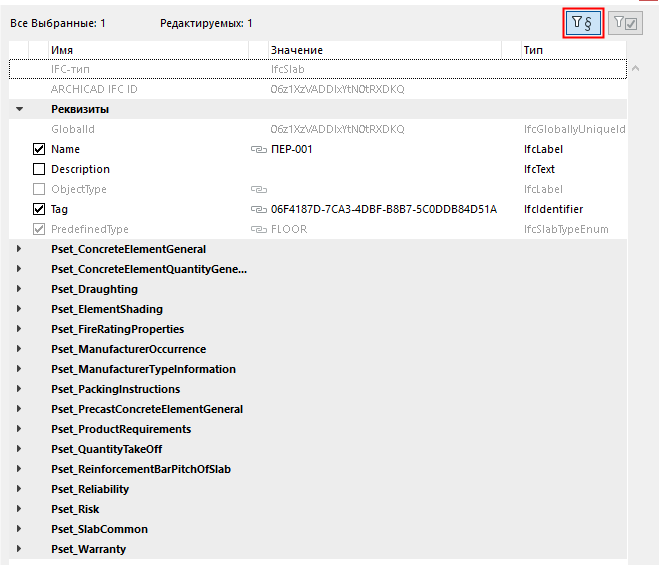
Task: Expand Pset_ProductRequirements group
Action: coord(19,429)
